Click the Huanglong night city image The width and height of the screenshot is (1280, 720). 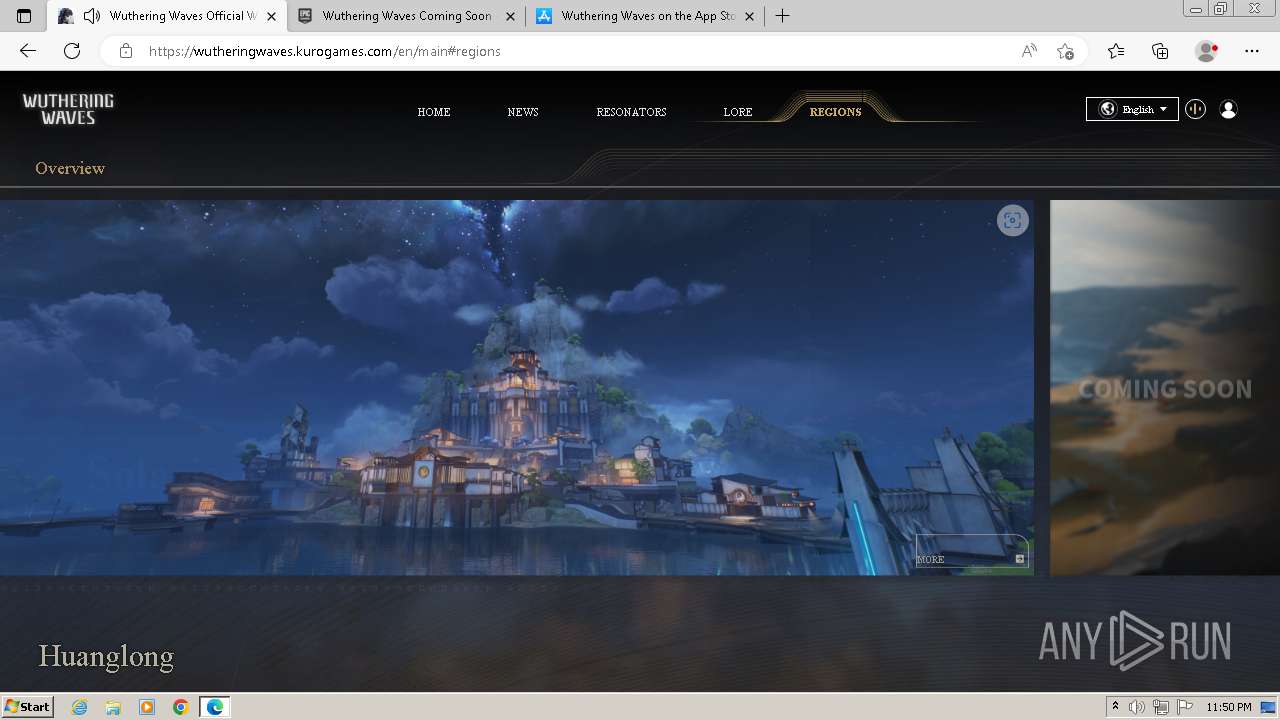coord(517,388)
